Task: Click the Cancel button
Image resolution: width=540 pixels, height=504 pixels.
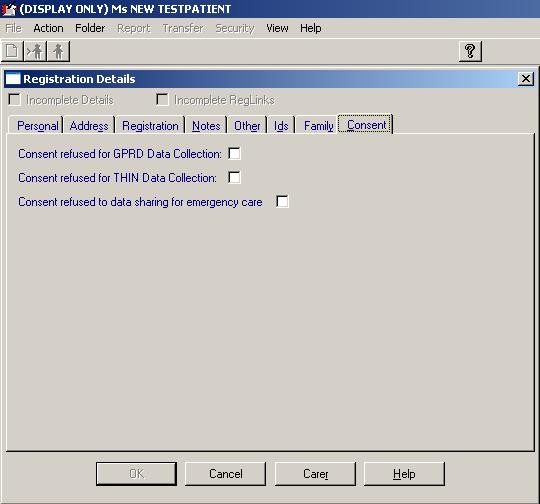Action: pyautogui.click(x=226, y=474)
